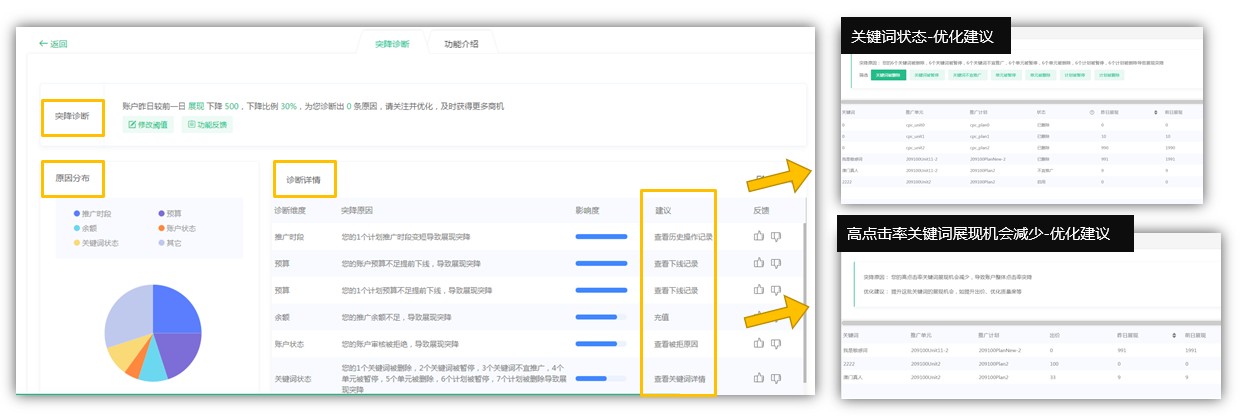Thumbs up the 账户预算不足 diagnosis row

pyautogui.click(x=758, y=263)
